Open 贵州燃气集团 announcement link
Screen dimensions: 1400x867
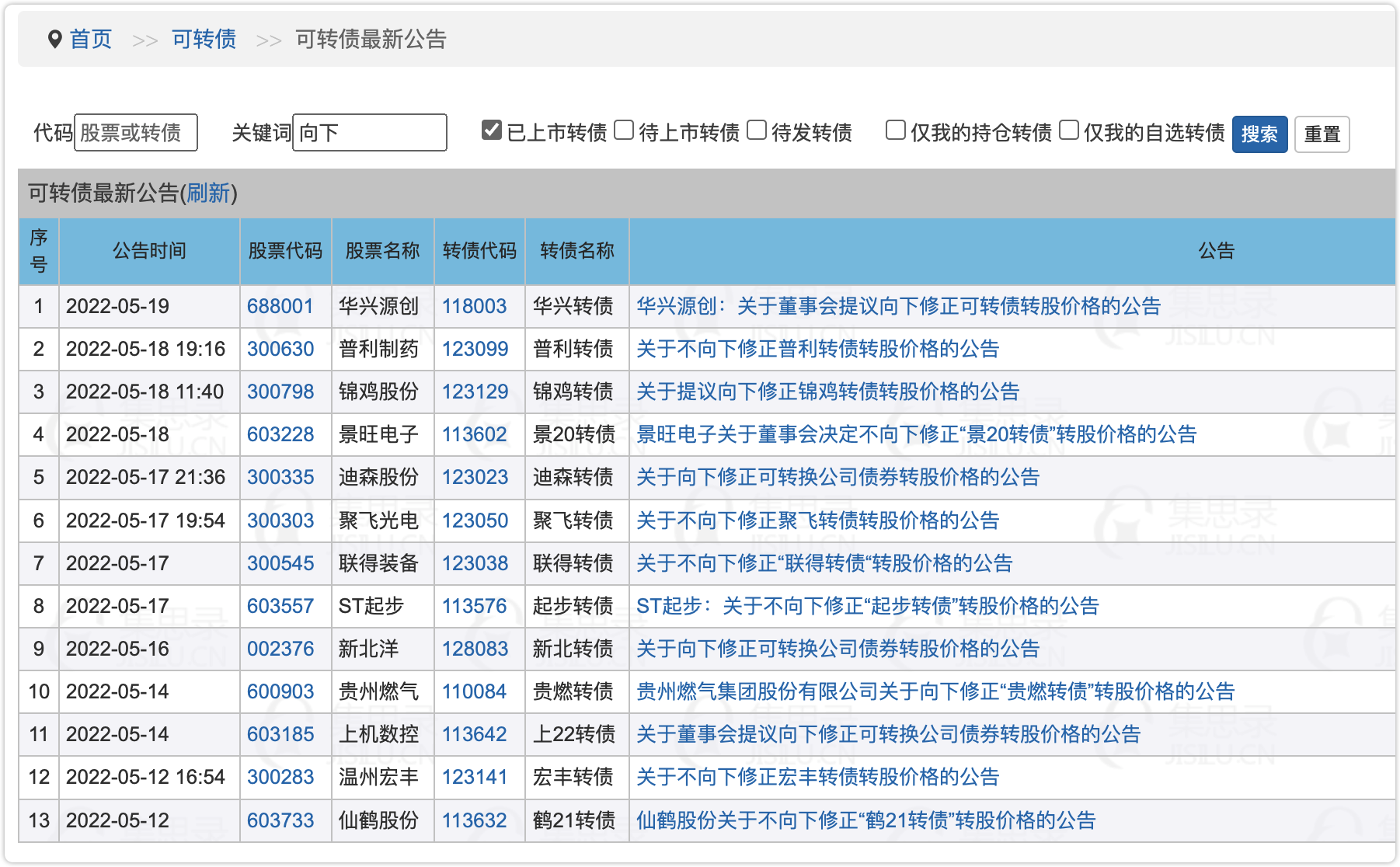click(x=935, y=691)
